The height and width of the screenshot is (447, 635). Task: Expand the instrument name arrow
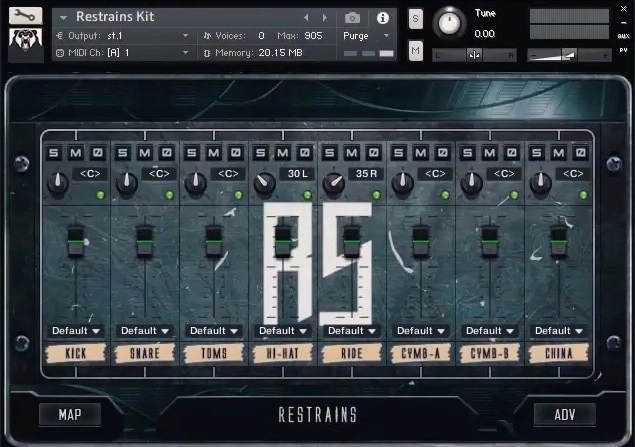63,17
